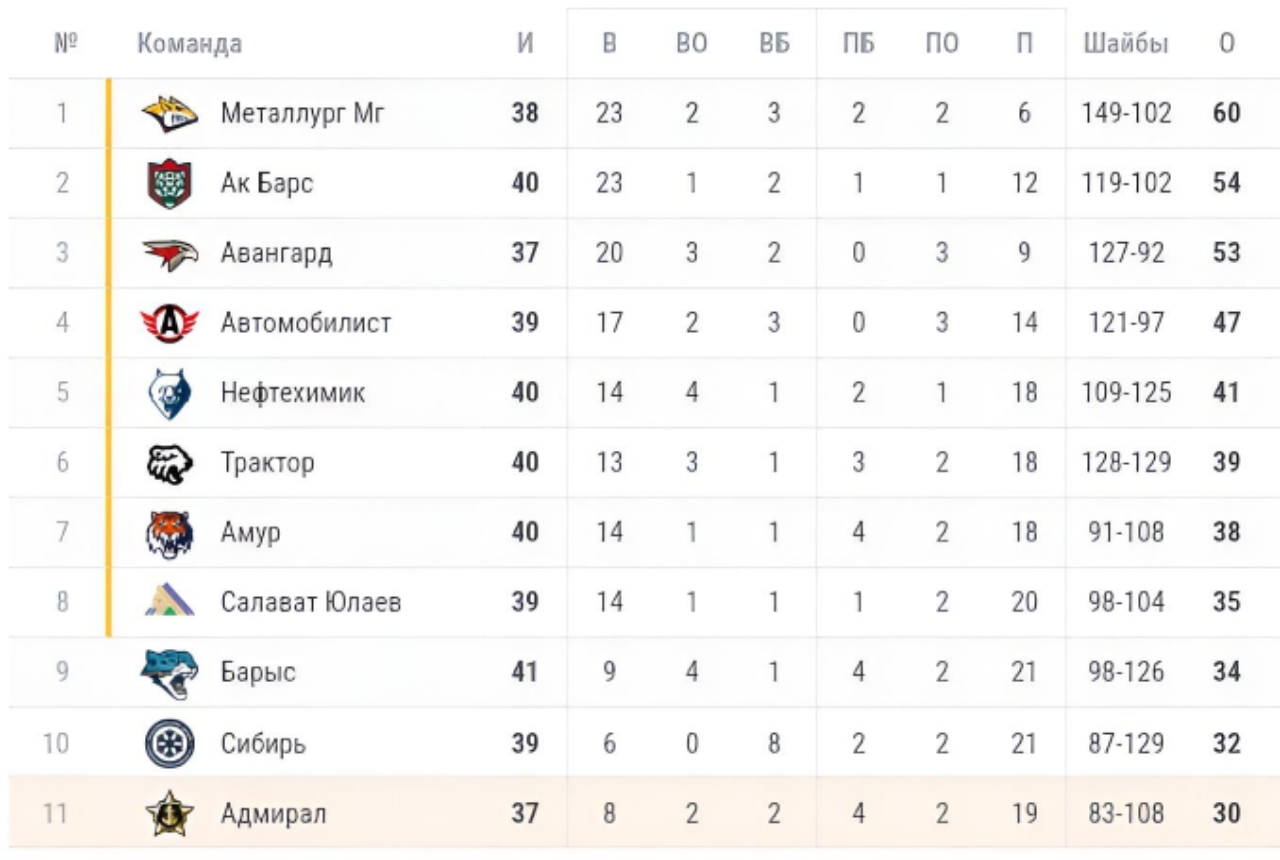This screenshot has height=860, width=1280.
Task: Click the Амур tiger logo
Action: click(x=169, y=533)
